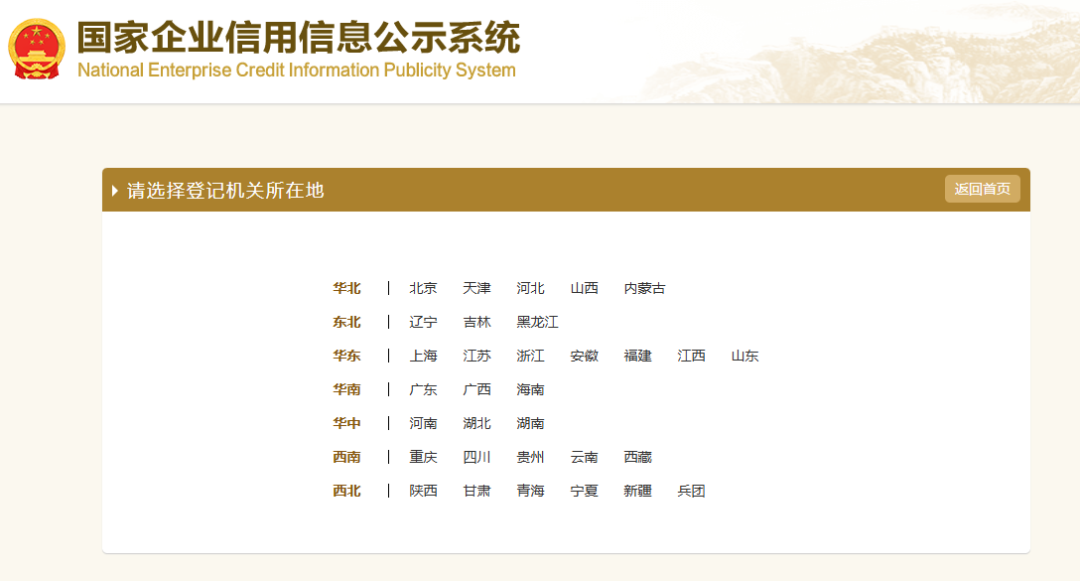Select 江西 province
This screenshot has height=581, width=1080.
click(692, 356)
